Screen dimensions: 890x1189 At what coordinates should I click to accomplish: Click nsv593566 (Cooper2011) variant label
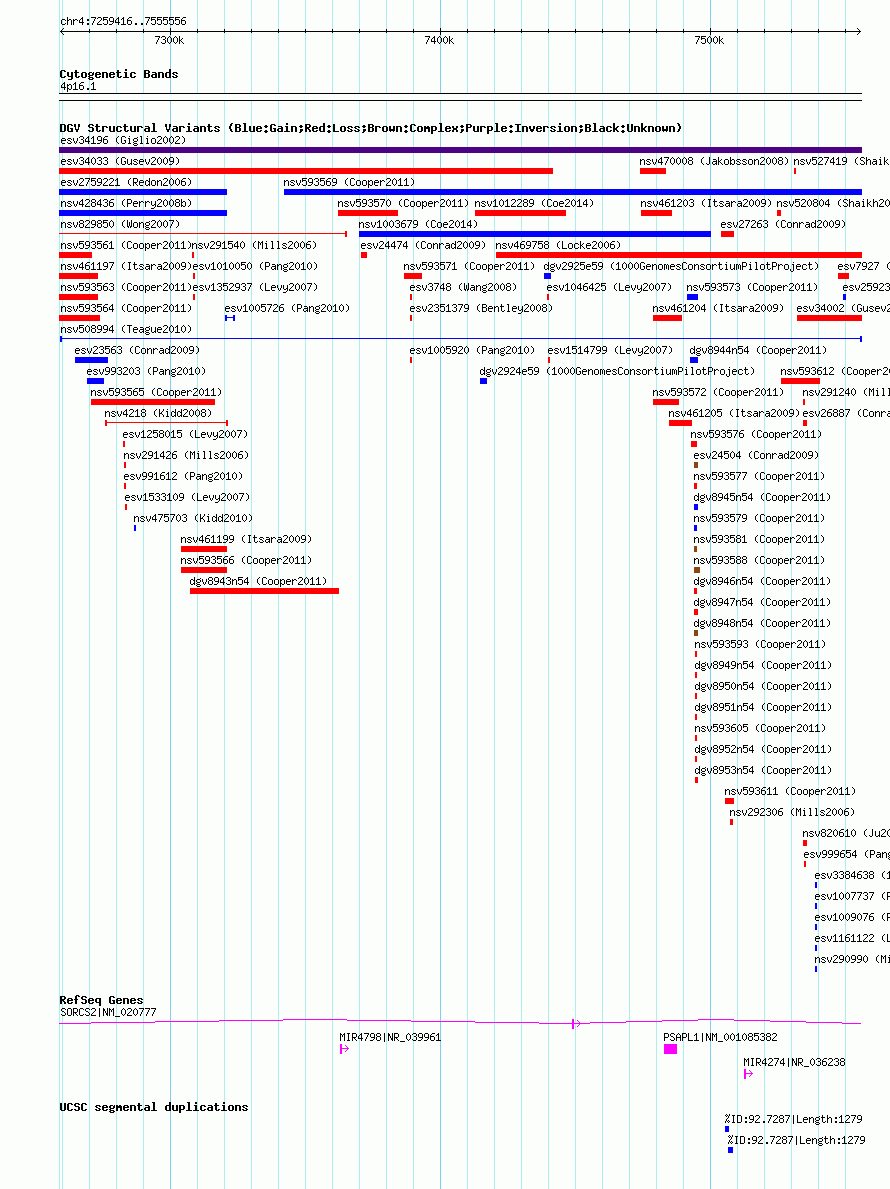(246, 560)
